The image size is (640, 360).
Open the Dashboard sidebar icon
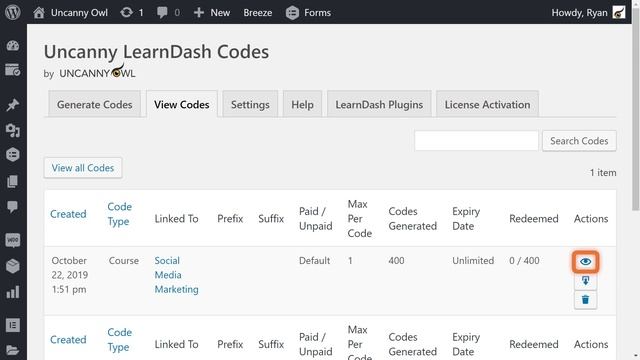point(13,45)
